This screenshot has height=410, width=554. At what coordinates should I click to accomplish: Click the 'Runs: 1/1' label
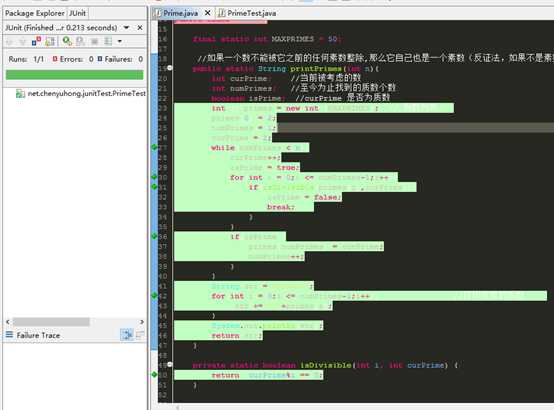[26, 59]
